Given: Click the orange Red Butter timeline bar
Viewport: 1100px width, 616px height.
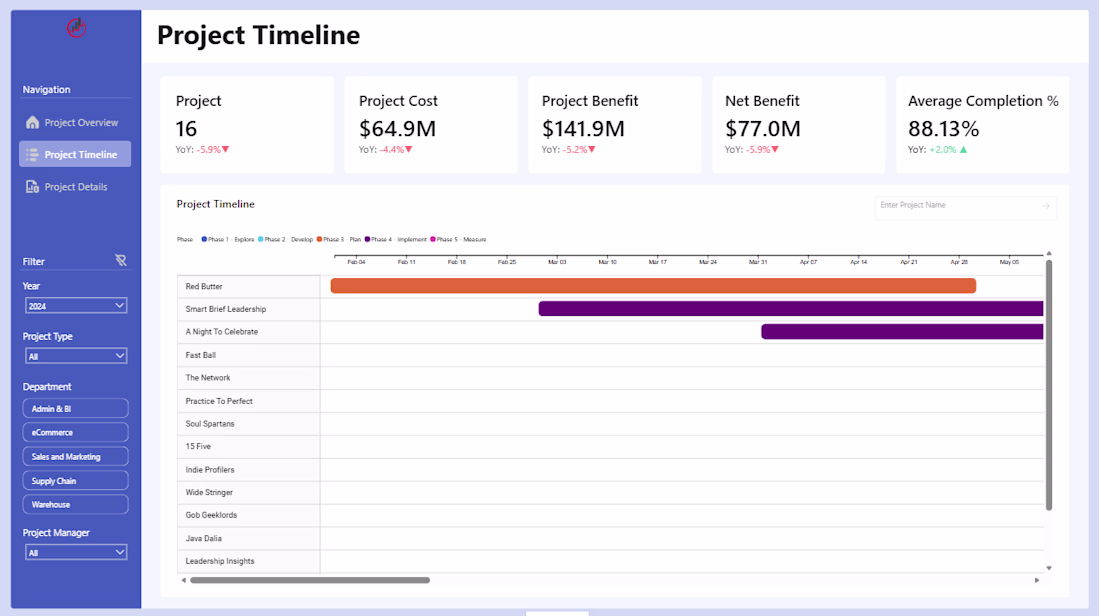Looking at the screenshot, I should pyautogui.click(x=652, y=286).
